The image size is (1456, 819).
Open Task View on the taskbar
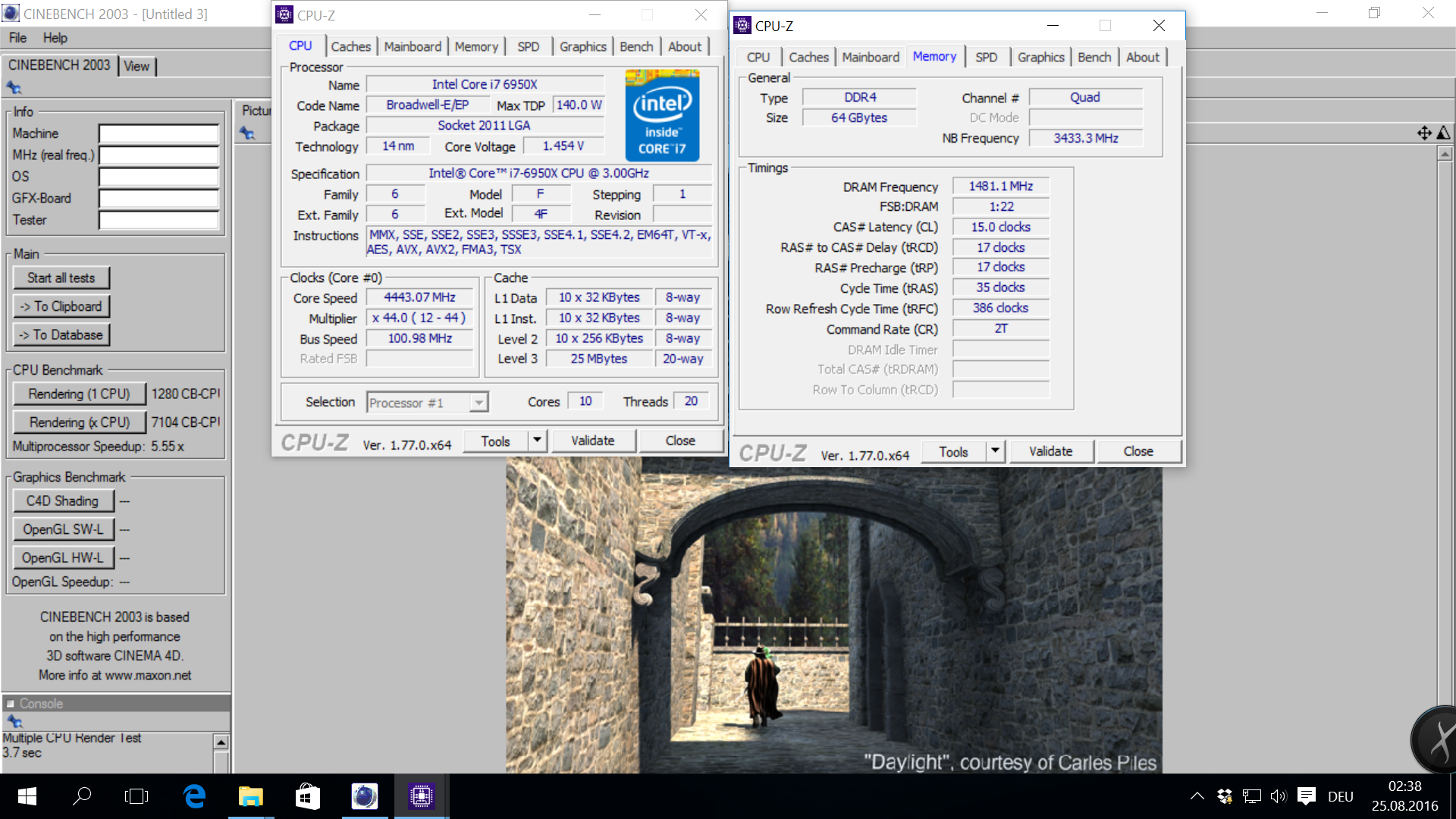[136, 796]
